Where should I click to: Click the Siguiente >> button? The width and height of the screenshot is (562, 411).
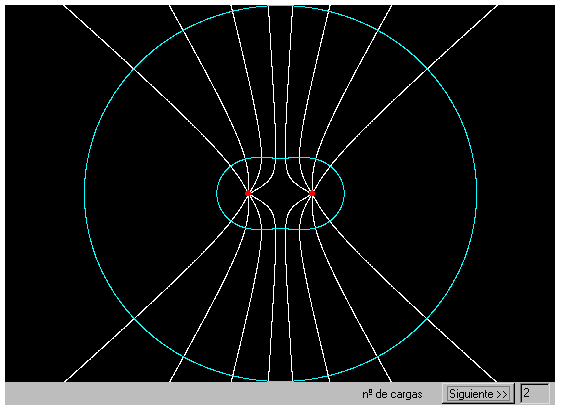coord(478,394)
